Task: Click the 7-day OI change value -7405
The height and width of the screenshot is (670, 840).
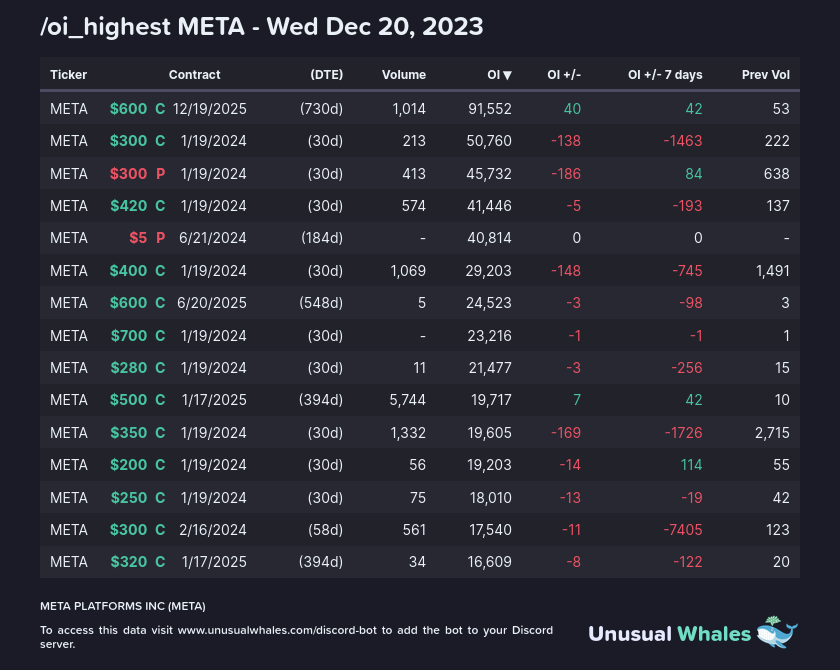Action: tap(683, 530)
